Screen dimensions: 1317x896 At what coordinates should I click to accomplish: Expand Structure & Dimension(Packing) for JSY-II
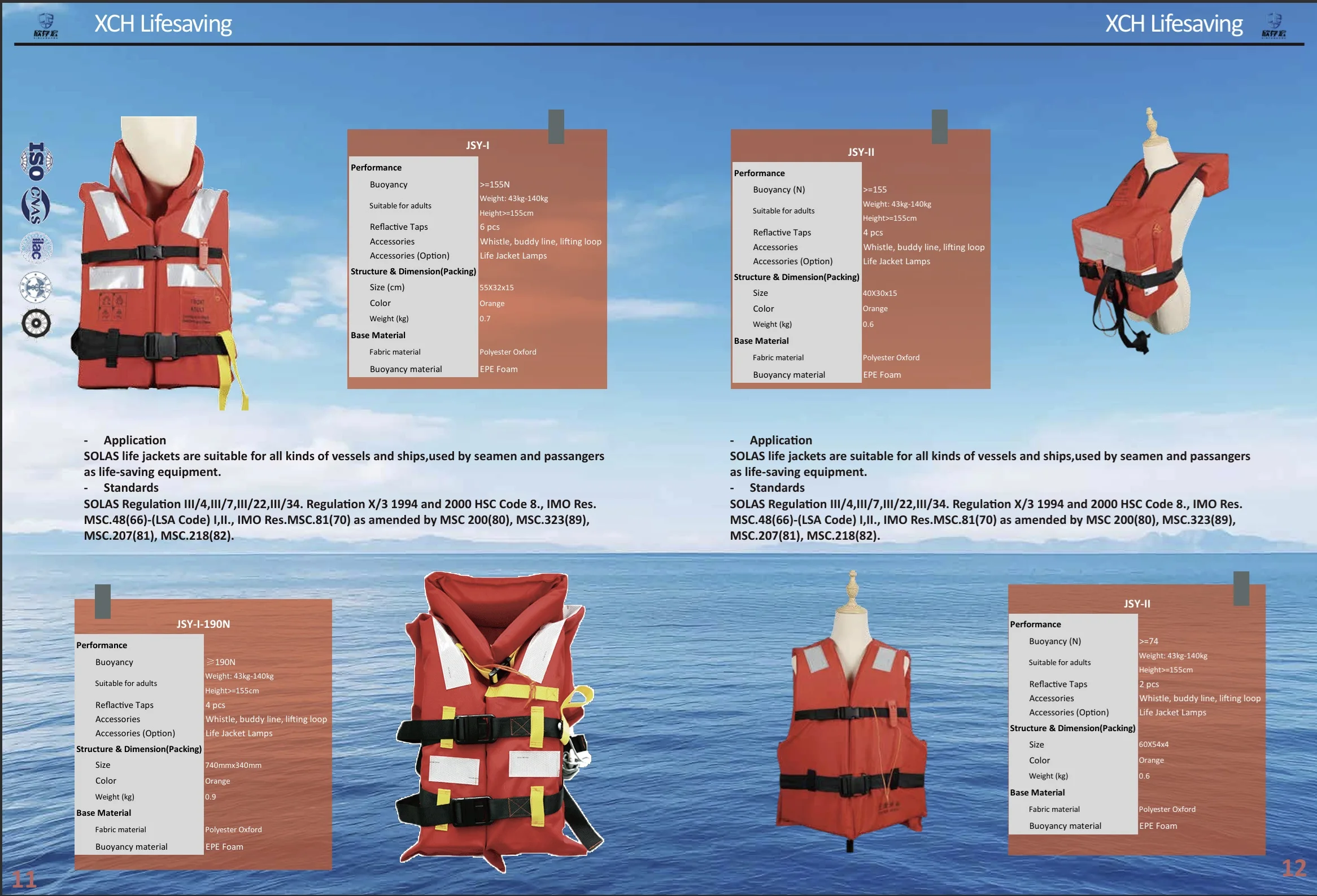(x=797, y=277)
